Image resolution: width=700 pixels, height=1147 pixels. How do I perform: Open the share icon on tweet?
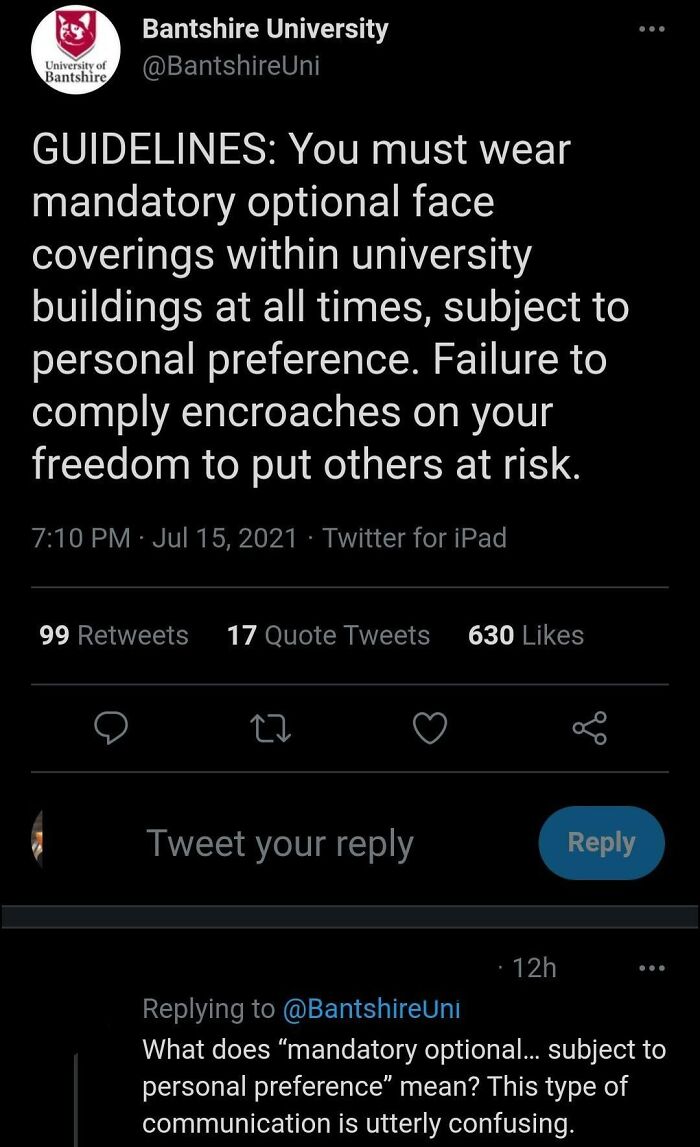[590, 728]
